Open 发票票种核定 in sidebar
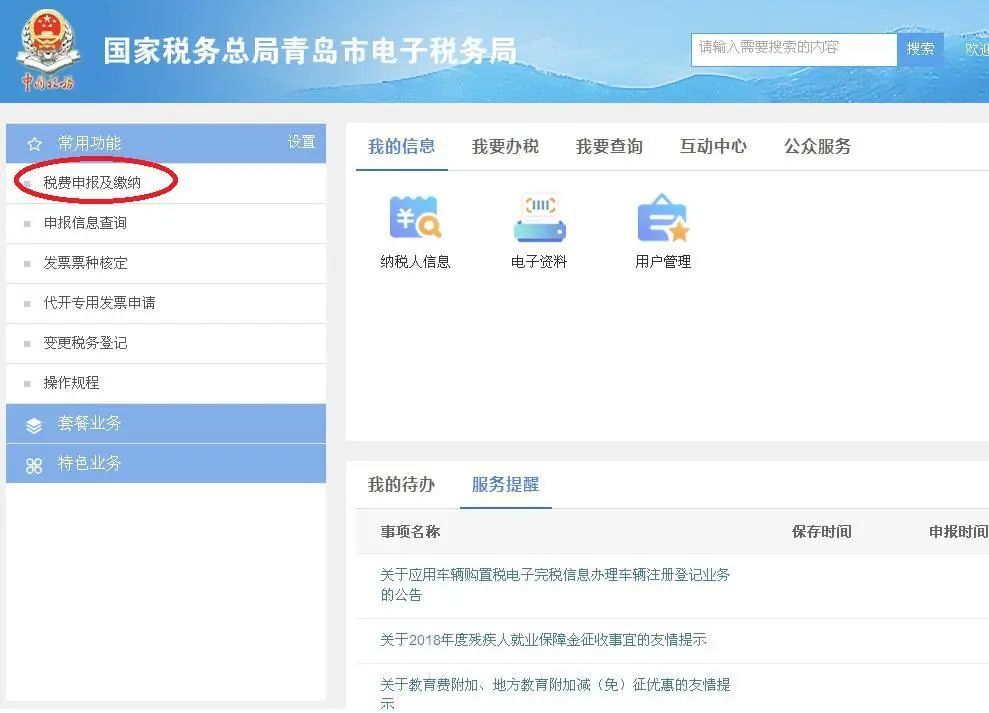The image size is (989, 713). click(166, 263)
